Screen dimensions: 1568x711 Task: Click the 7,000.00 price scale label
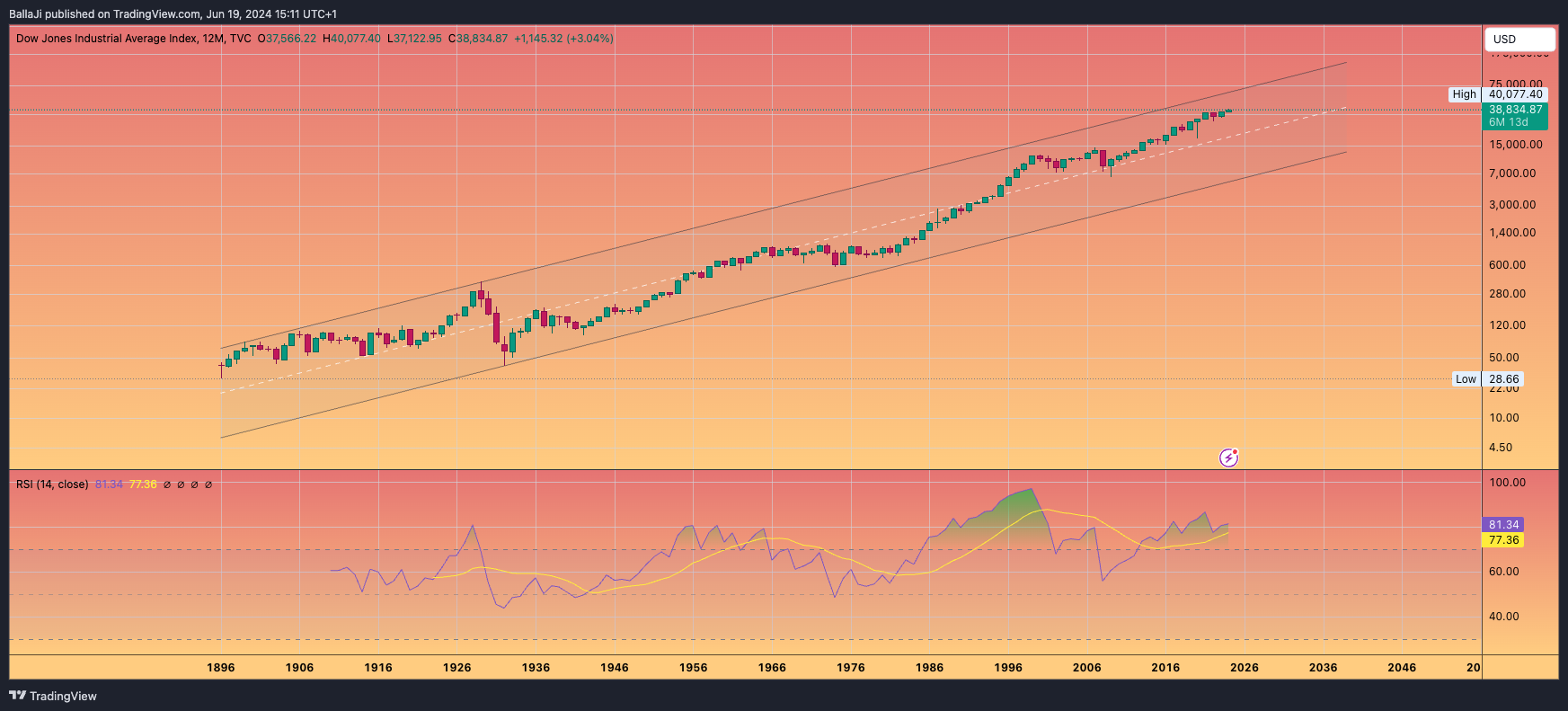point(1512,173)
